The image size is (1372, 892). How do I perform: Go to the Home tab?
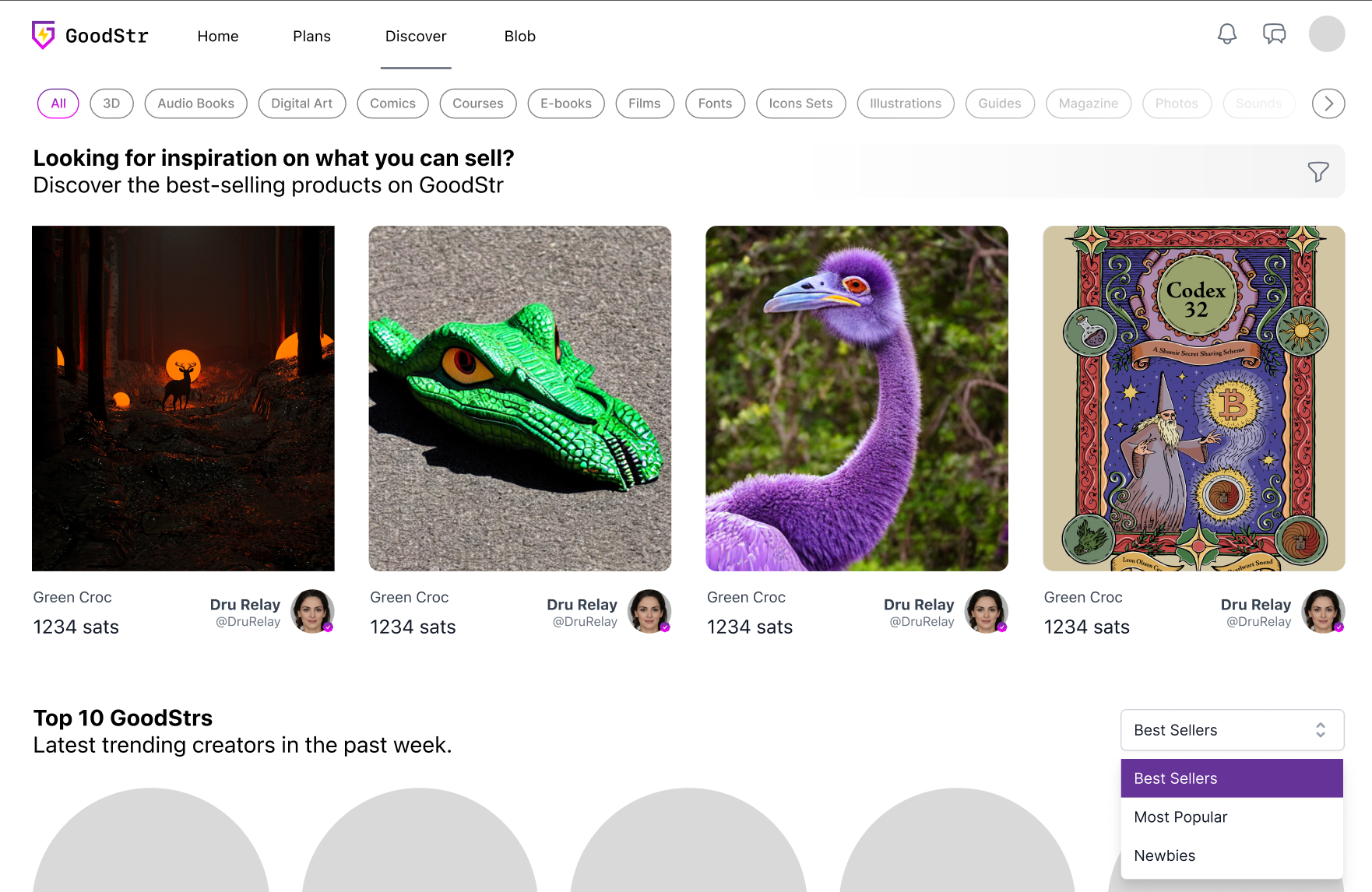218,37
